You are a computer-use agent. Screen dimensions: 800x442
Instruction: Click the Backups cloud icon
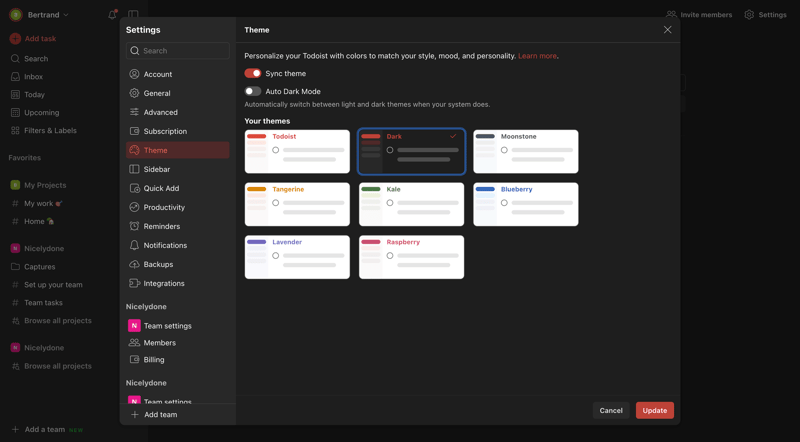[x=134, y=264]
